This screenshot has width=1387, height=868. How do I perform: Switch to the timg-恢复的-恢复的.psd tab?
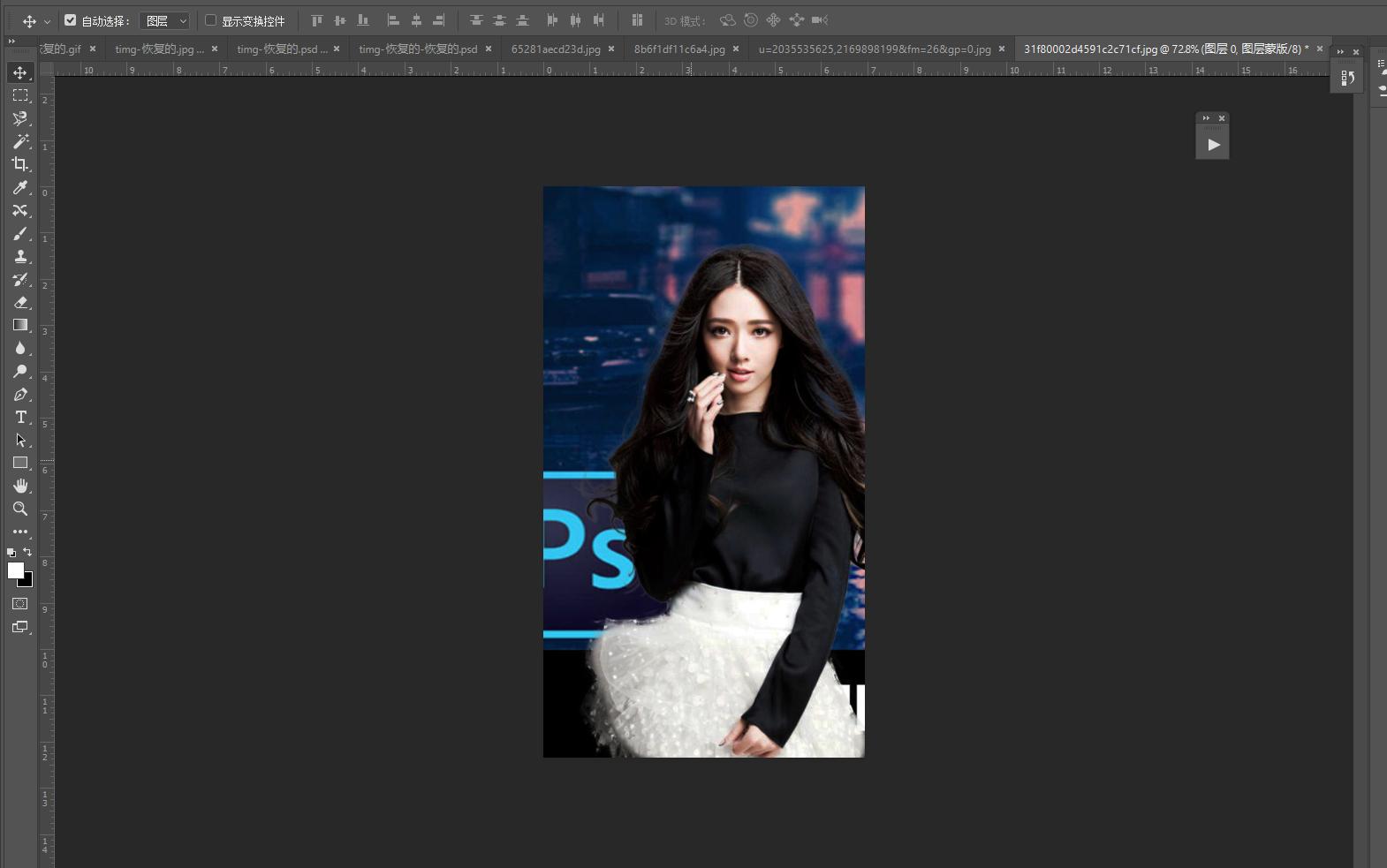pos(417,49)
